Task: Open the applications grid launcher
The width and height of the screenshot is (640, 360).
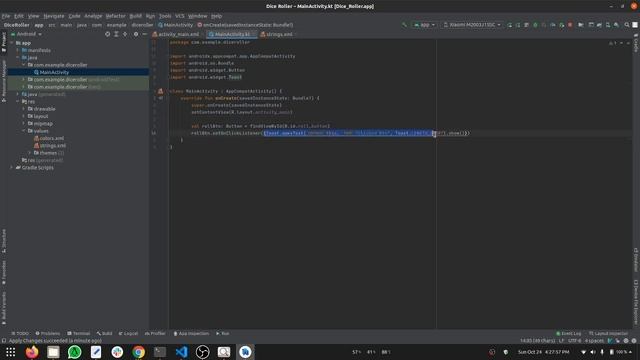Action: coord(11,352)
